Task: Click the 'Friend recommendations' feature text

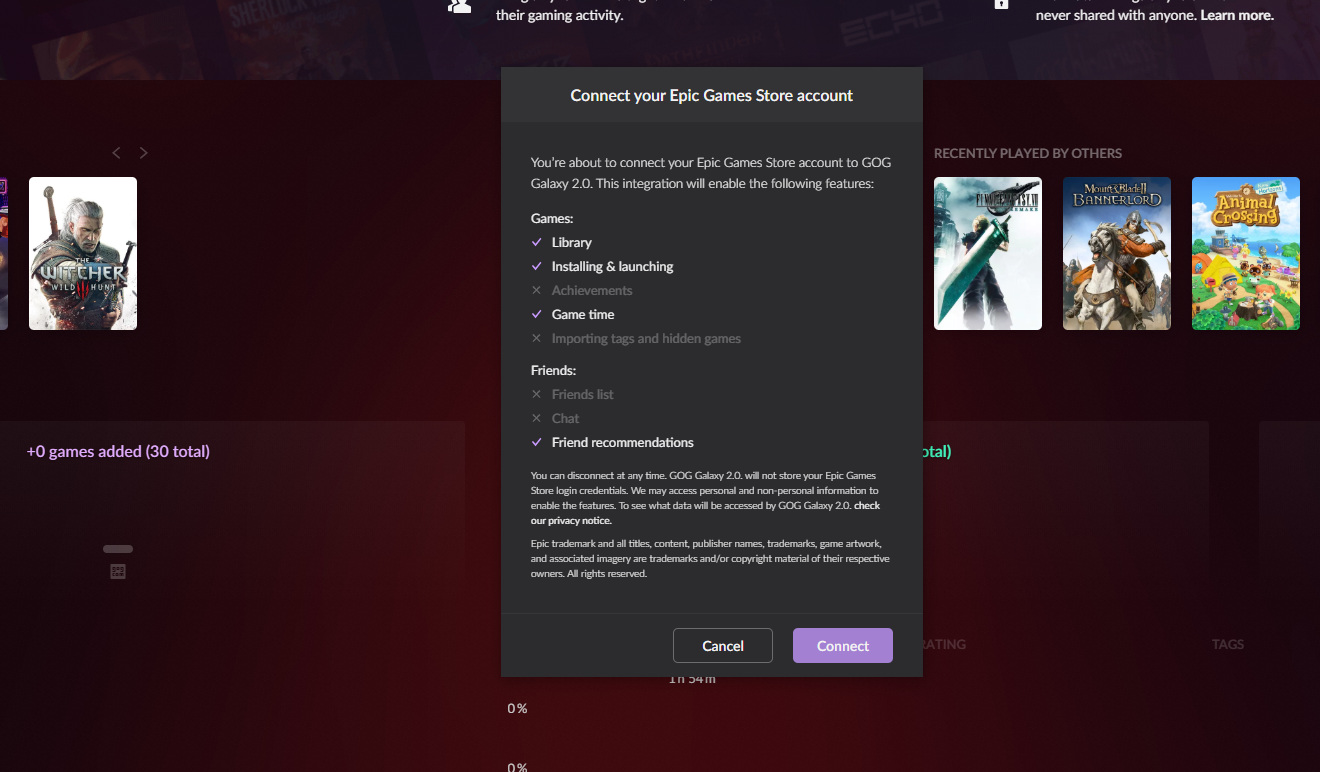Action: coord(622,442)
